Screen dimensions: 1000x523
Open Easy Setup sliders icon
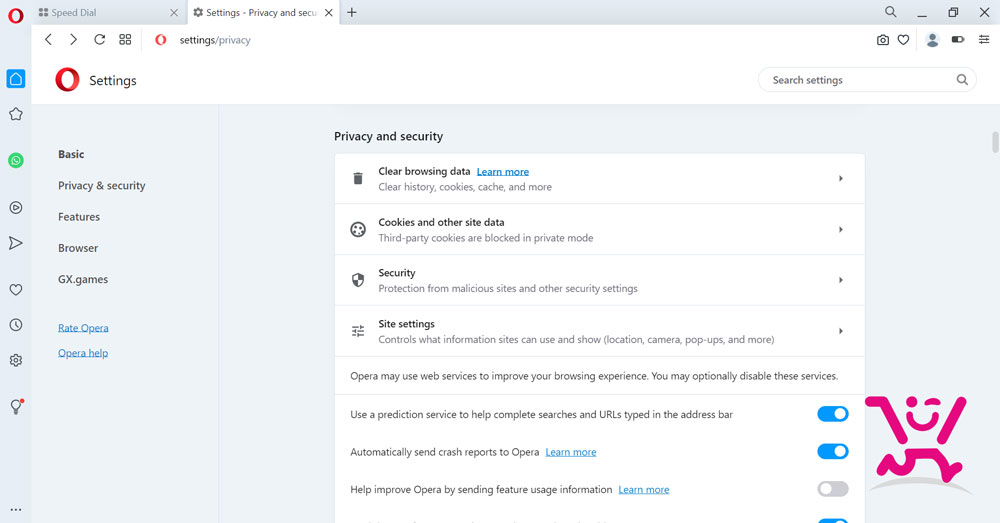[984, 40]
